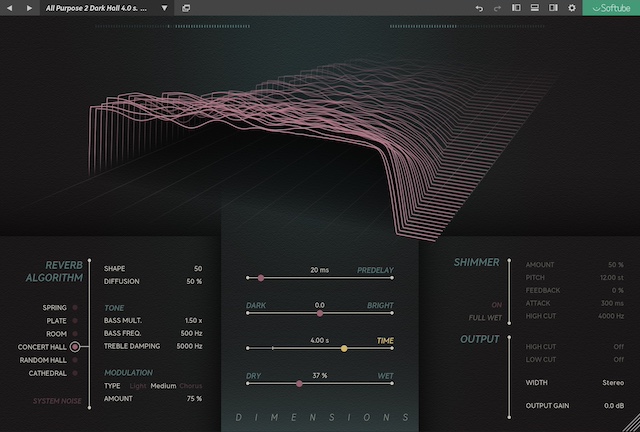Viewport: 640px width, 432px height.
Task: Toggle the right side panel layout icon
Action: coord(553,8)
